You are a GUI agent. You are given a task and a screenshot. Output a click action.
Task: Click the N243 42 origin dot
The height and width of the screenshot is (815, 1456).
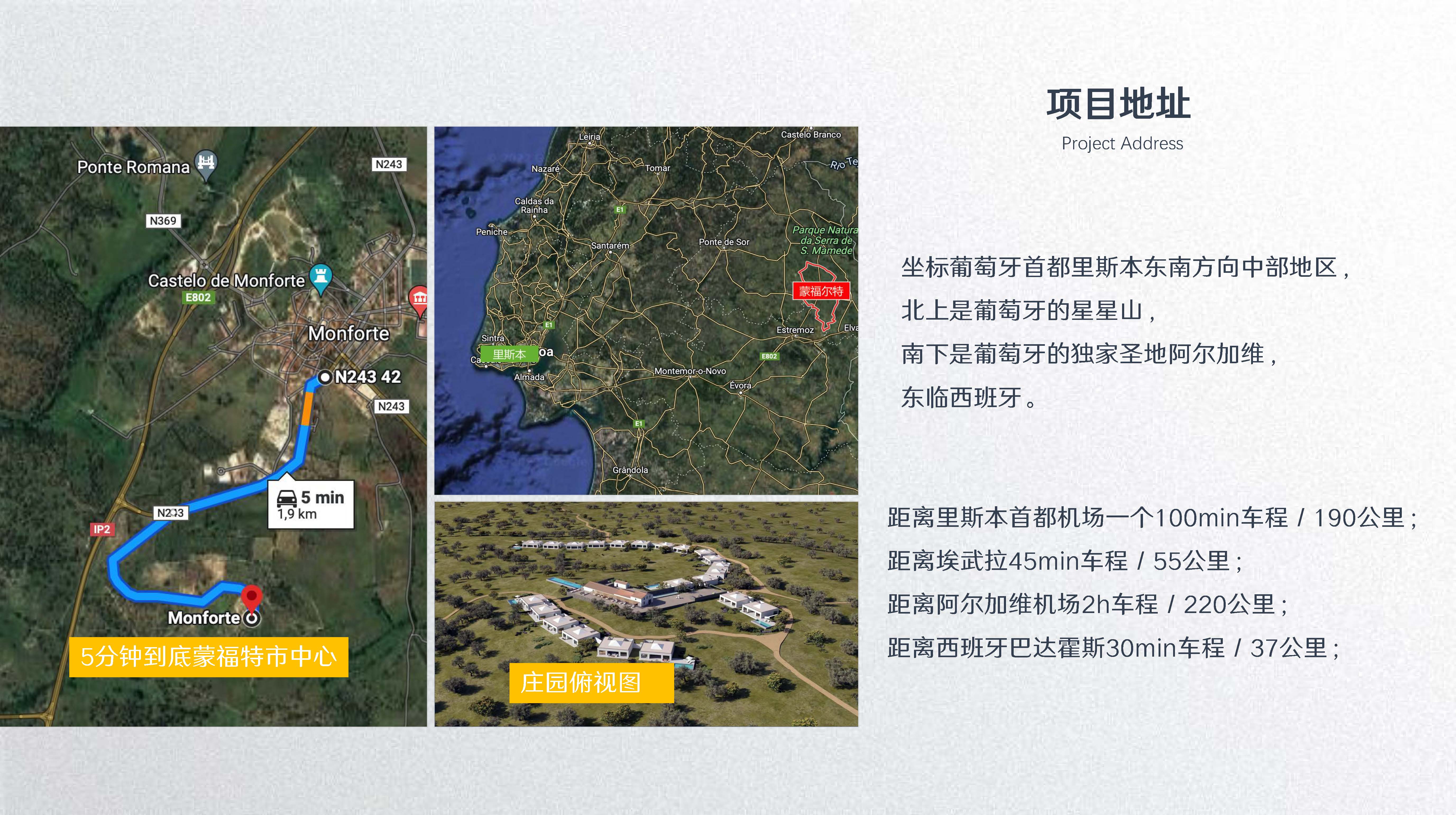(x=324, y=377)
